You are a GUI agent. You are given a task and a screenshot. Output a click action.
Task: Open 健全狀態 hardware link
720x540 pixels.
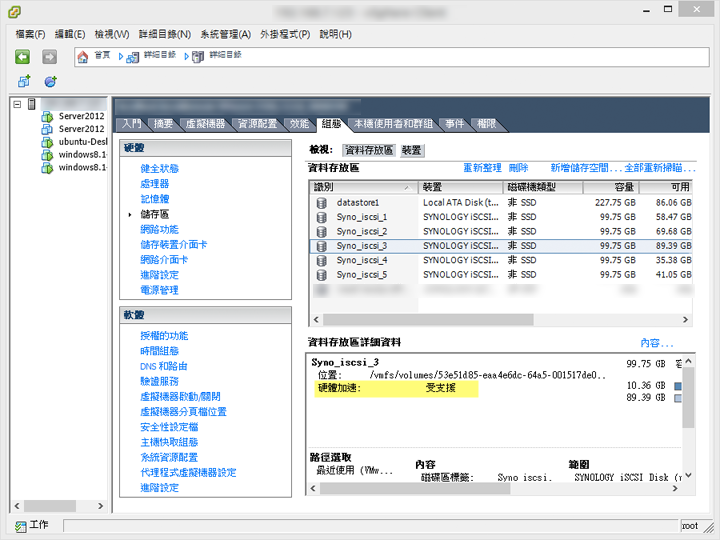(159, 169)
